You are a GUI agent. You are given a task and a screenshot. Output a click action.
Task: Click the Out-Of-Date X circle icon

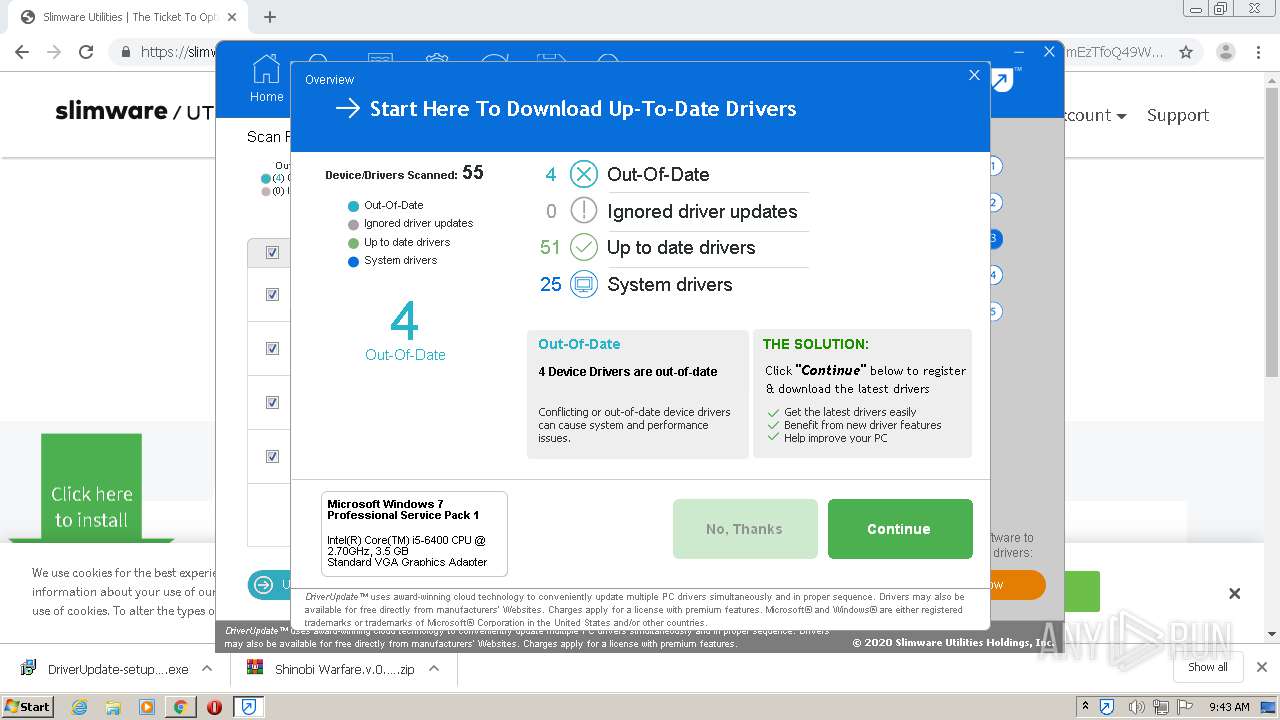[584, 174]
